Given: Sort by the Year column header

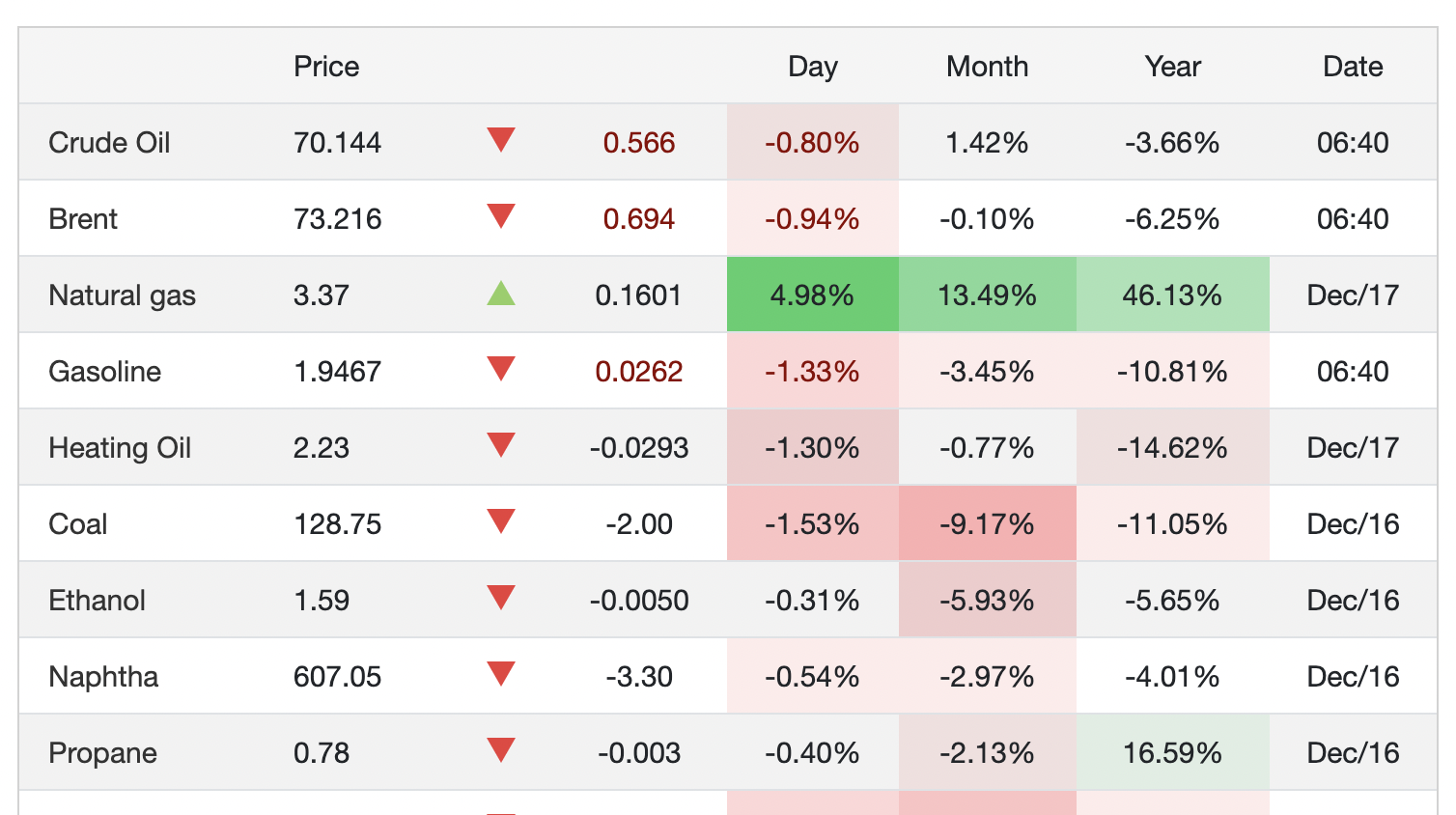Looking at the screenshot, I should (1173, 67).
